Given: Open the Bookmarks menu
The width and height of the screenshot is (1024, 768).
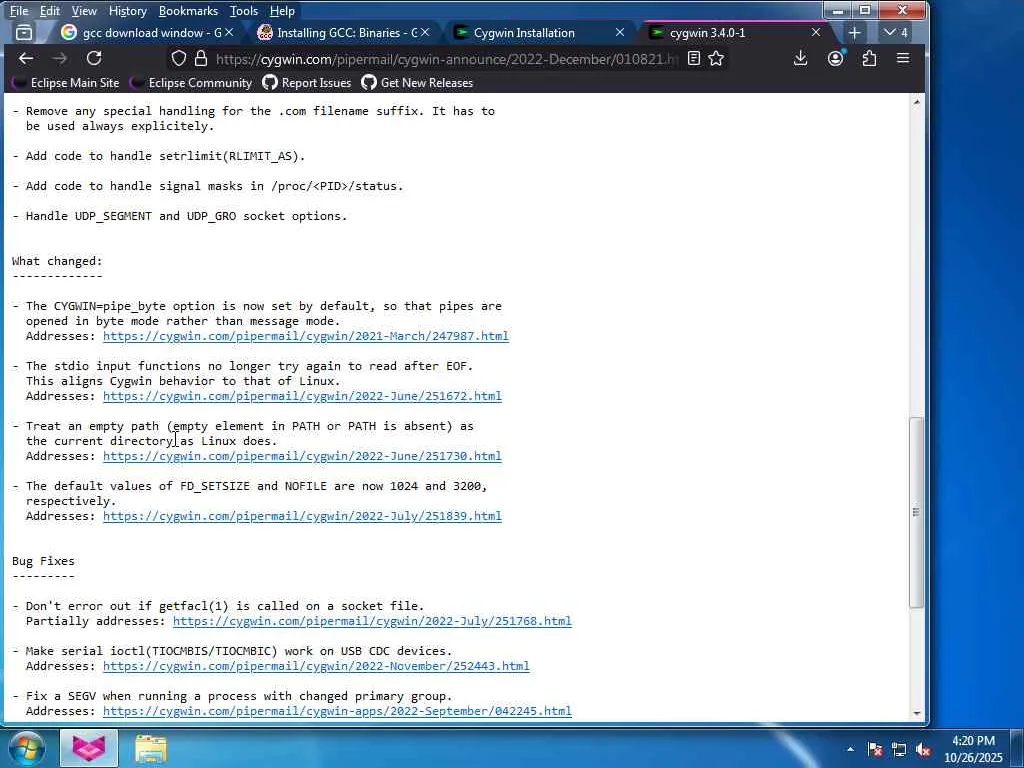Looking at the screenshot, I should tap(188, 11).
